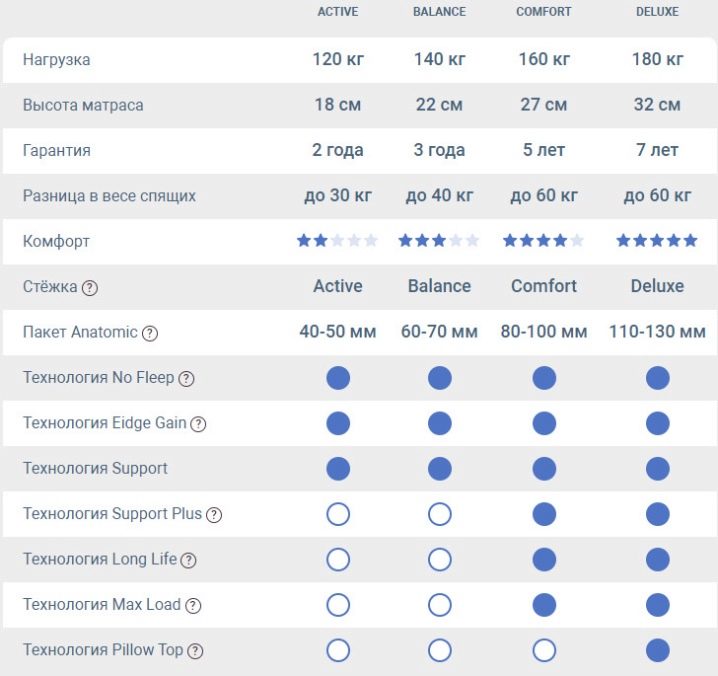Click the Стёжка value Comfort
The width and height of the screenshot is (718, 676).
(x=544, y=286)
